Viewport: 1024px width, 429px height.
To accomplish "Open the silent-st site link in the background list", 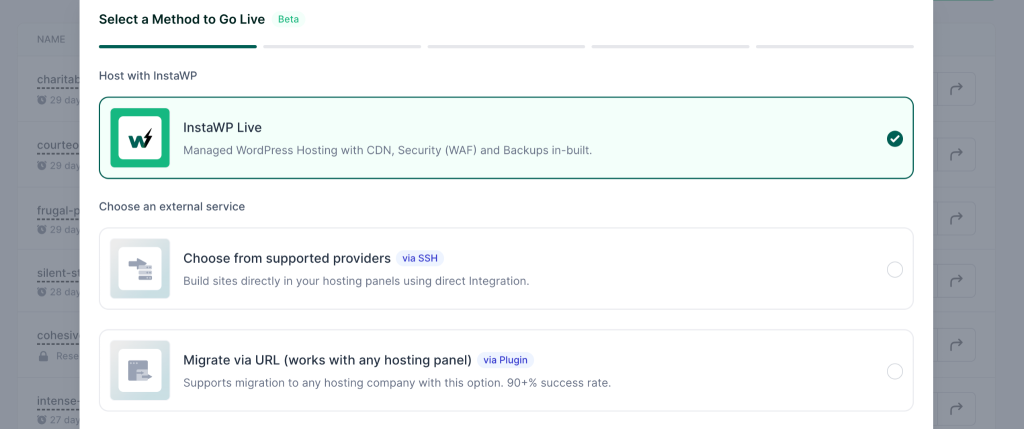I will pyautogui.click(x=58, y=273).
